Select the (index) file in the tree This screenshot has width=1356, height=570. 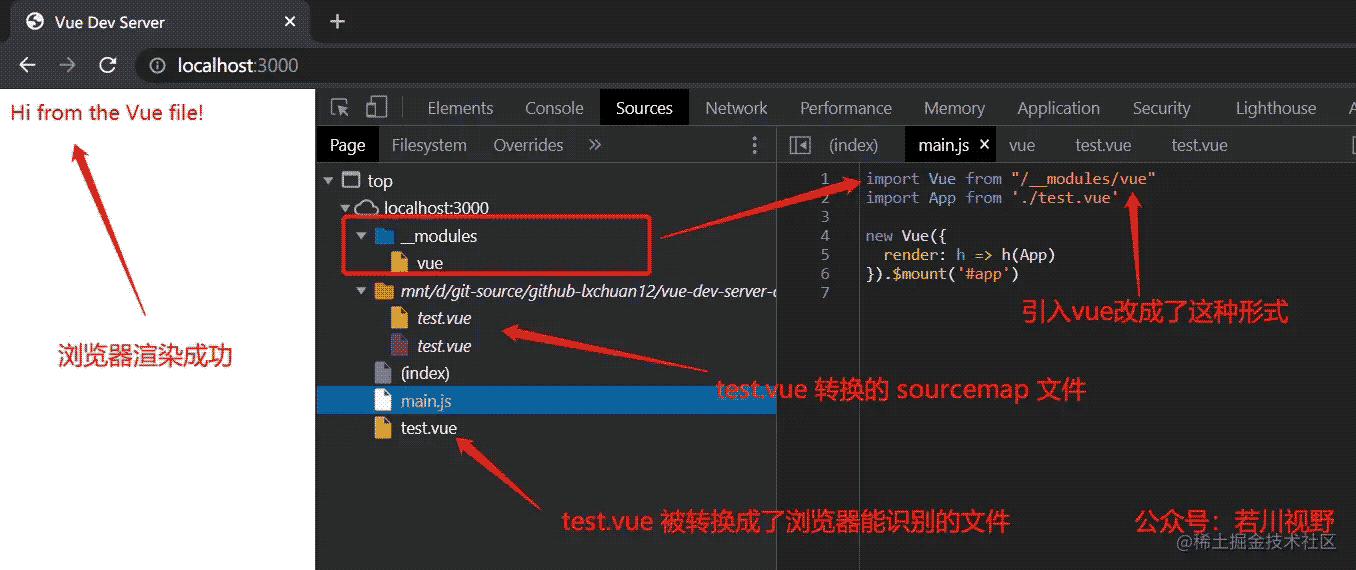(425, 373)
